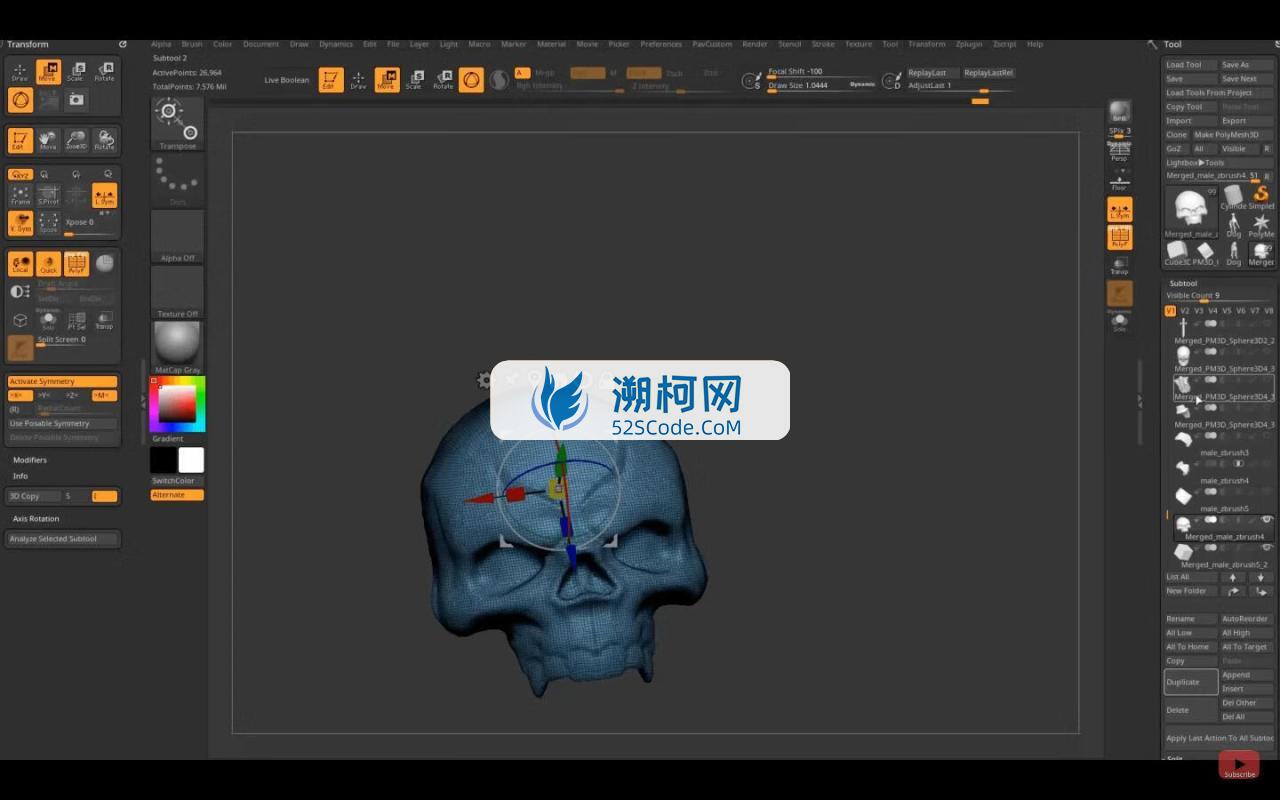Click the S.Pivot icon
The image size is (1280, 800).
pyautogui.click(x=48, y=195)
